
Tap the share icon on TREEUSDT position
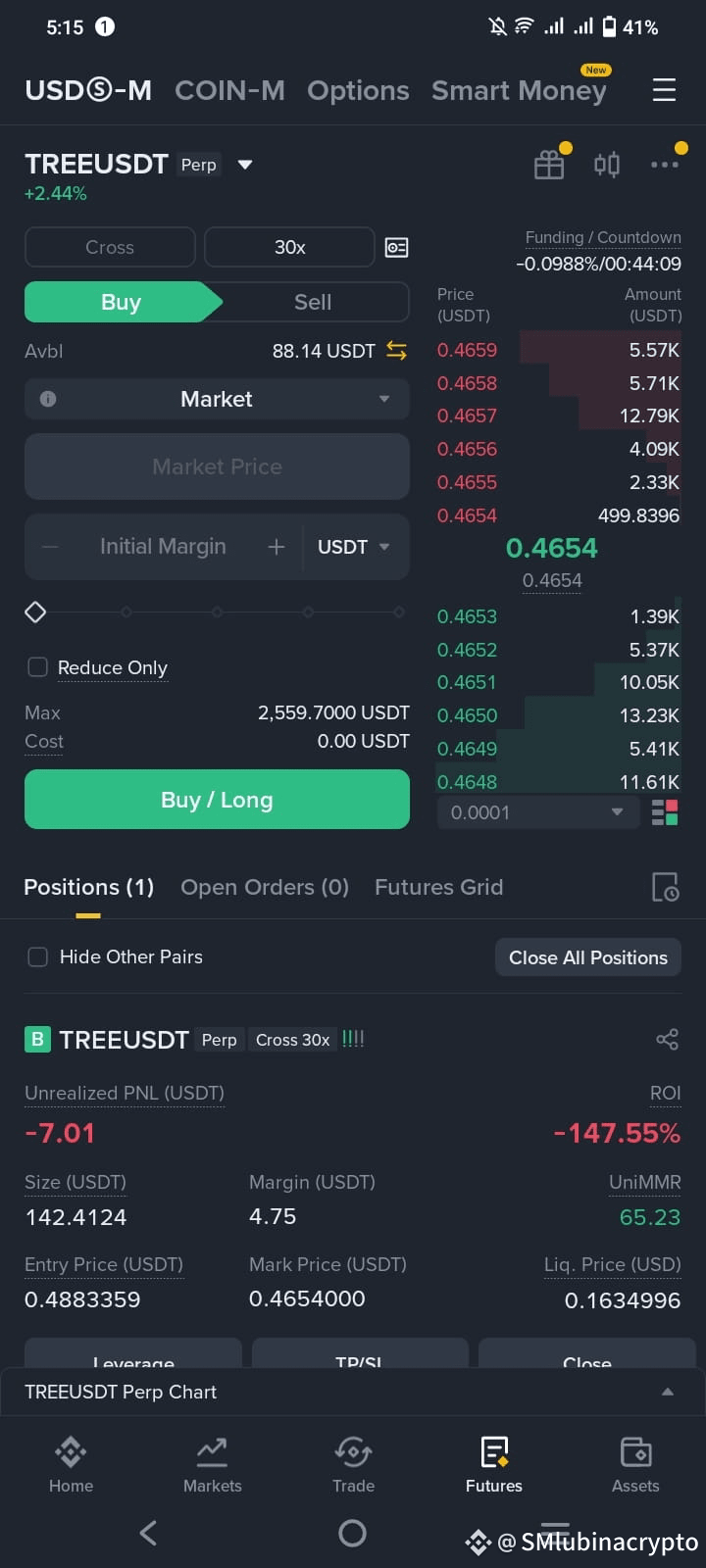(667, 1040)
